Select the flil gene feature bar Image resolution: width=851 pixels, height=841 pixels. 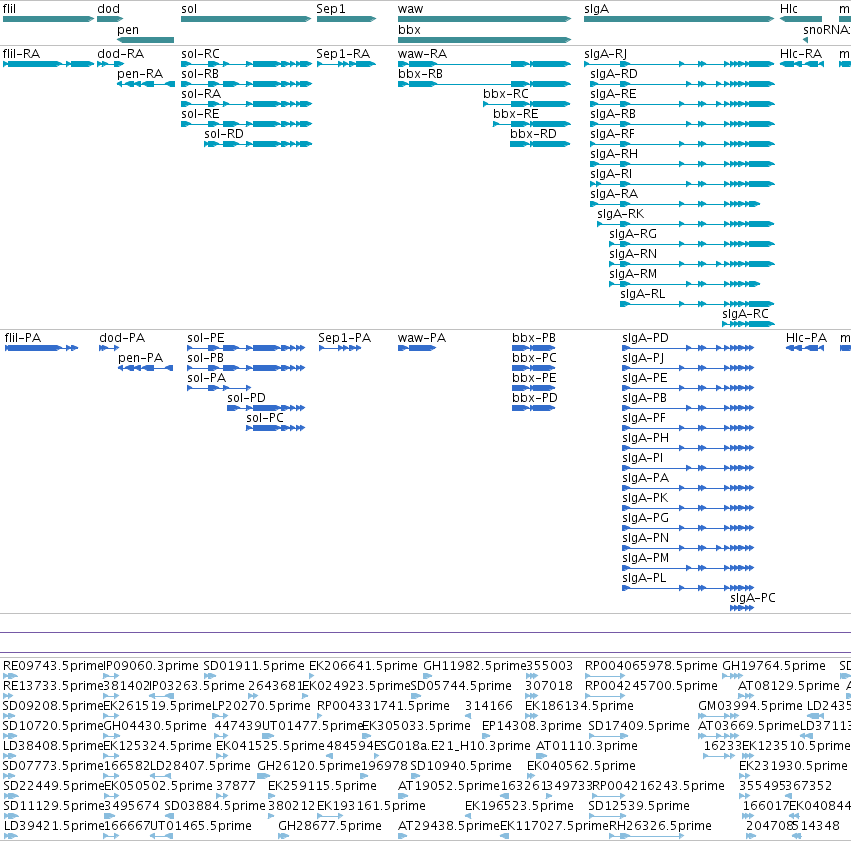48,19
